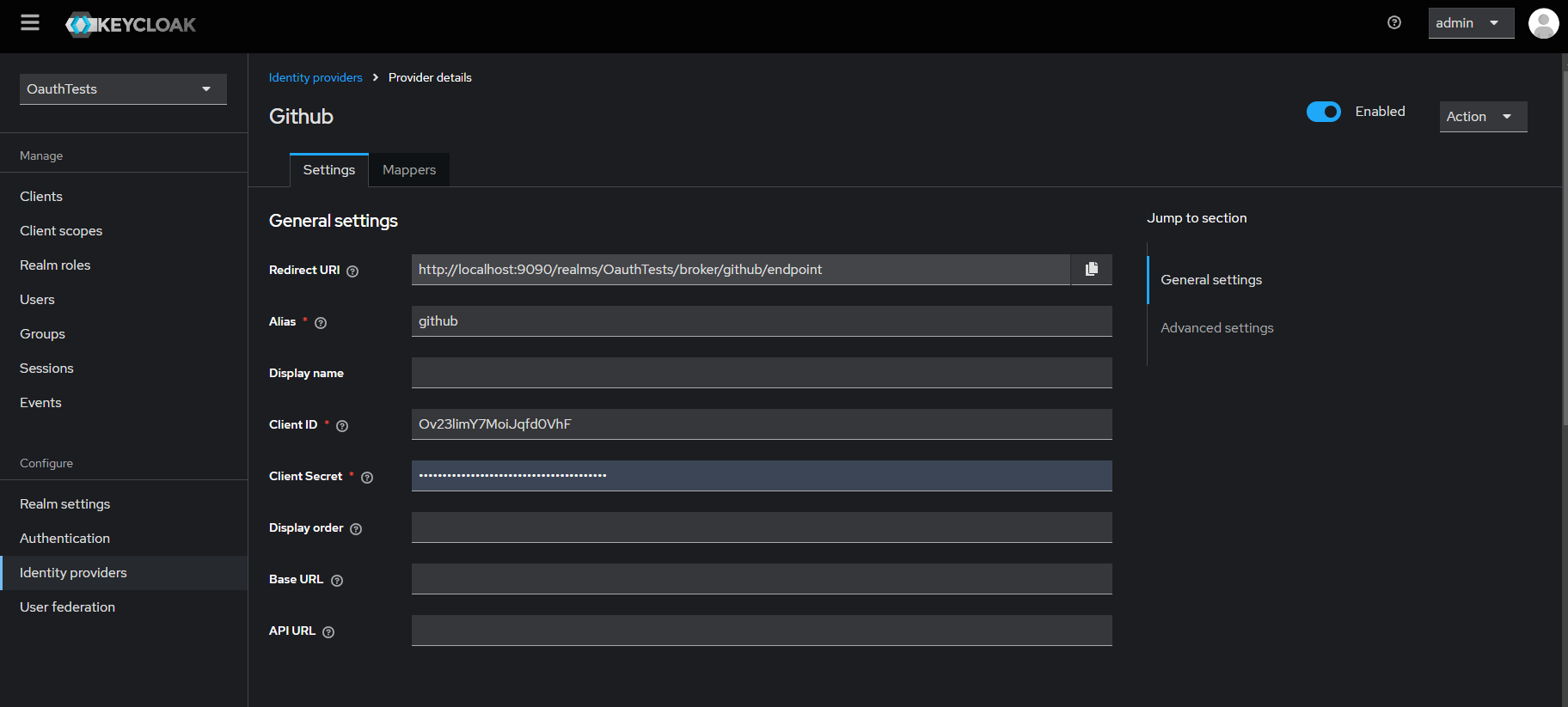Click the Provider details breadcrumb text
1568x707 pixels.
tap(430, 77)
